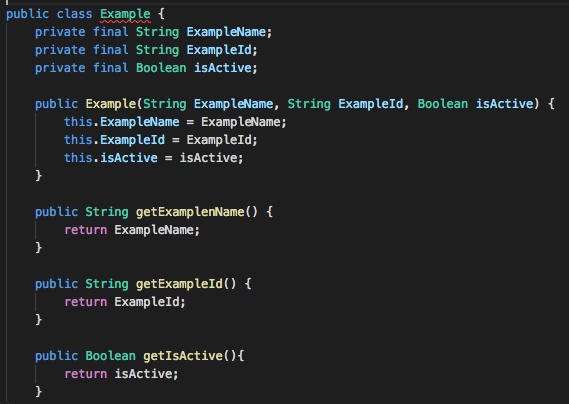Viewport: 569px width, 404px height.
Task: Click the getExamplenName method name
Action: click(x=190, y=212)
